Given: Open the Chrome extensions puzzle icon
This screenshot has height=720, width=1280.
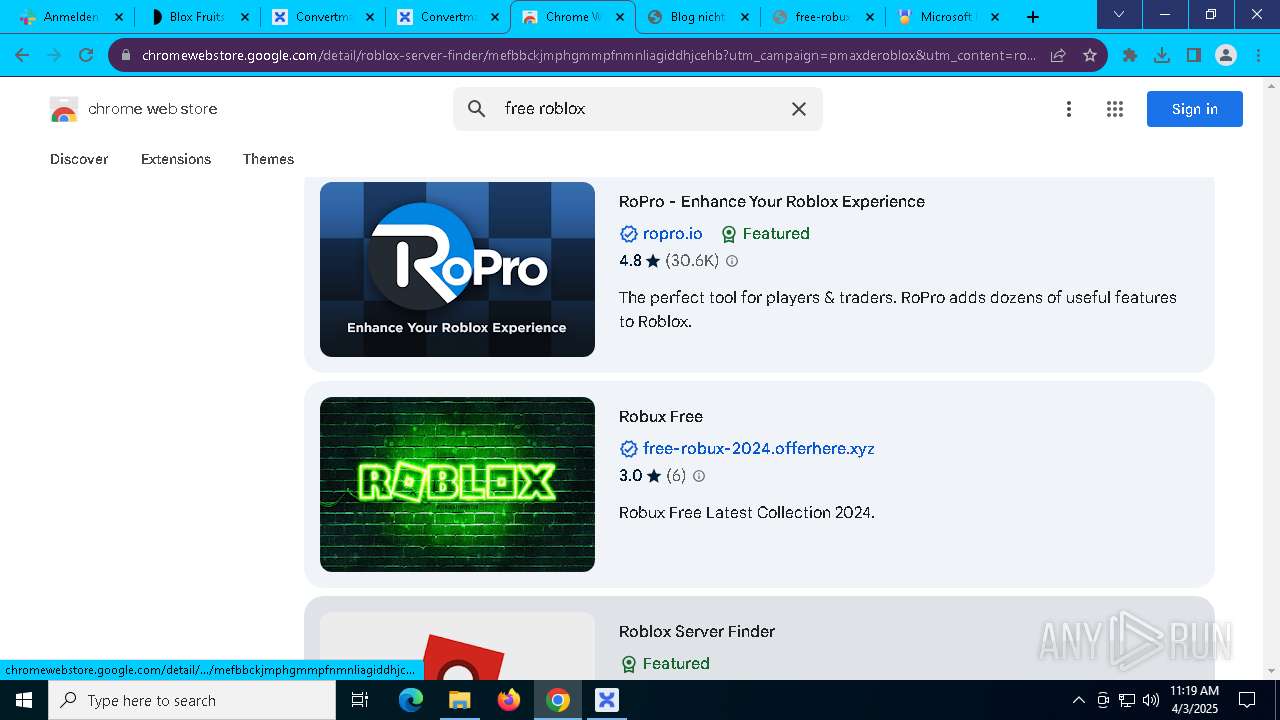Looking at the screenshot, I should click(1130, 55).
